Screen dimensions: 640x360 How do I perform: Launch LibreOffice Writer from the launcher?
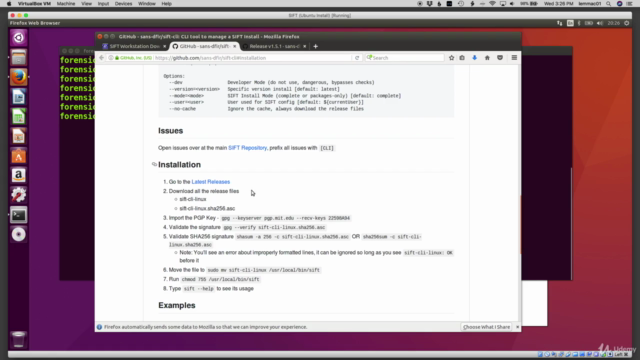[x=18, y=97]
